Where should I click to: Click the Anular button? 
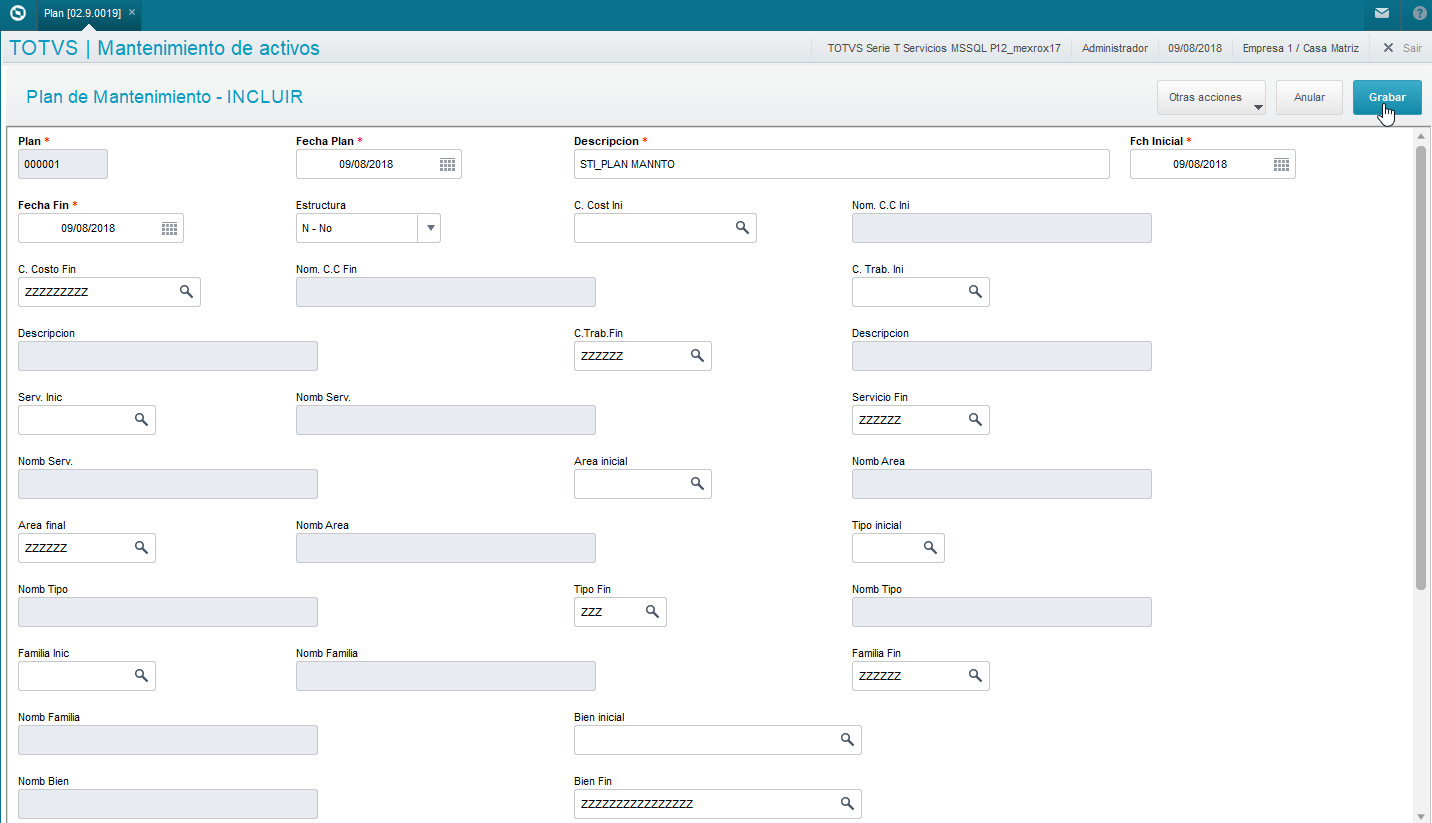coord(1310,98)
